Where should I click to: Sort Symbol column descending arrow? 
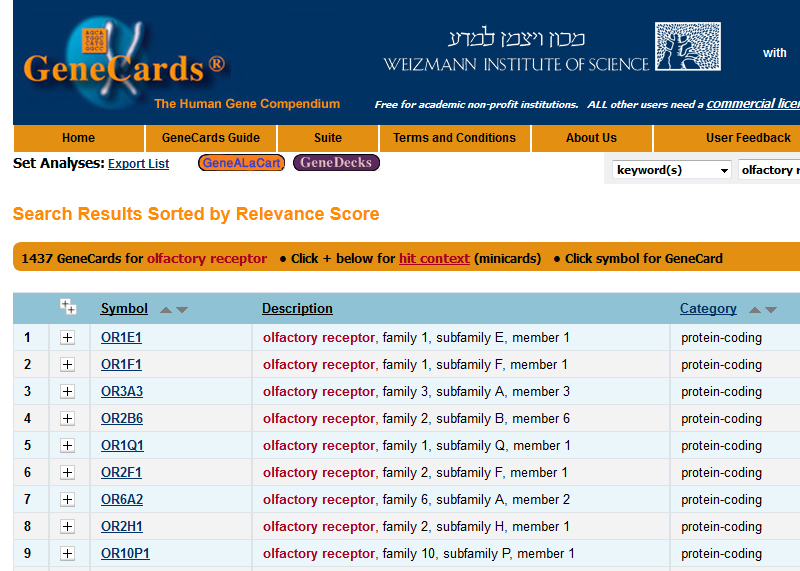coord(182,310)
